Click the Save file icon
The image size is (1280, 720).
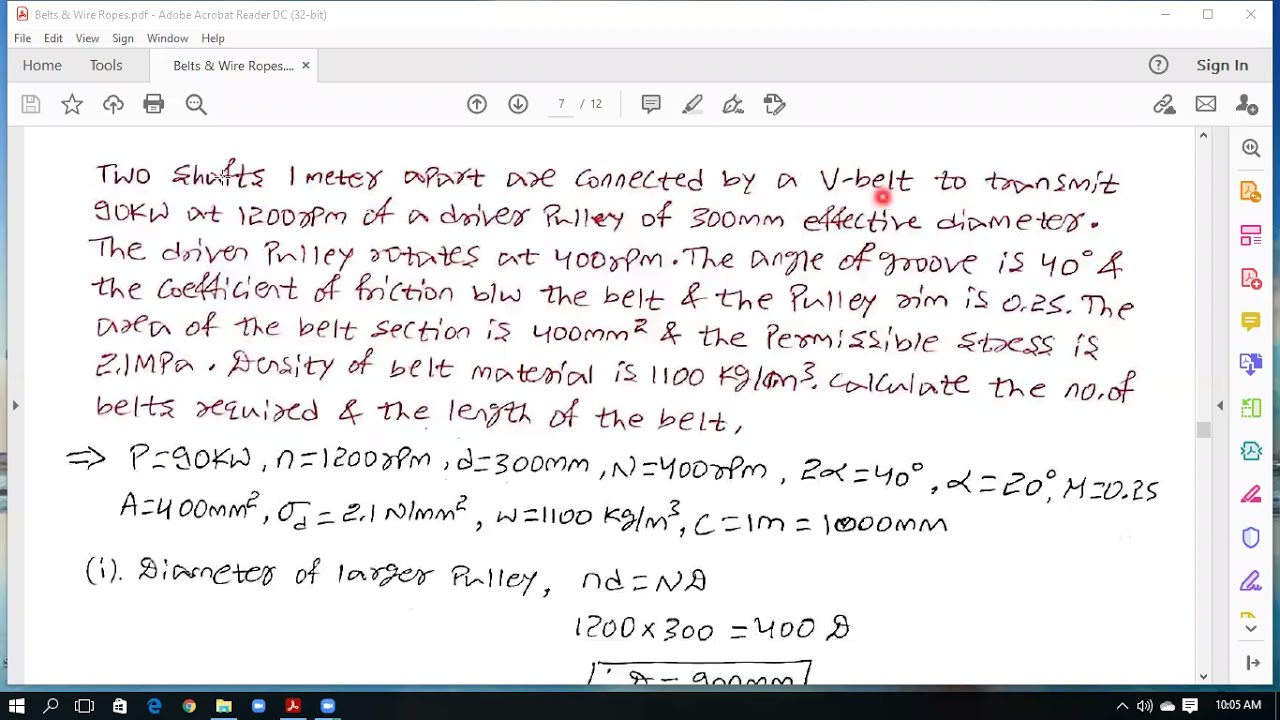tap(31, 104)
